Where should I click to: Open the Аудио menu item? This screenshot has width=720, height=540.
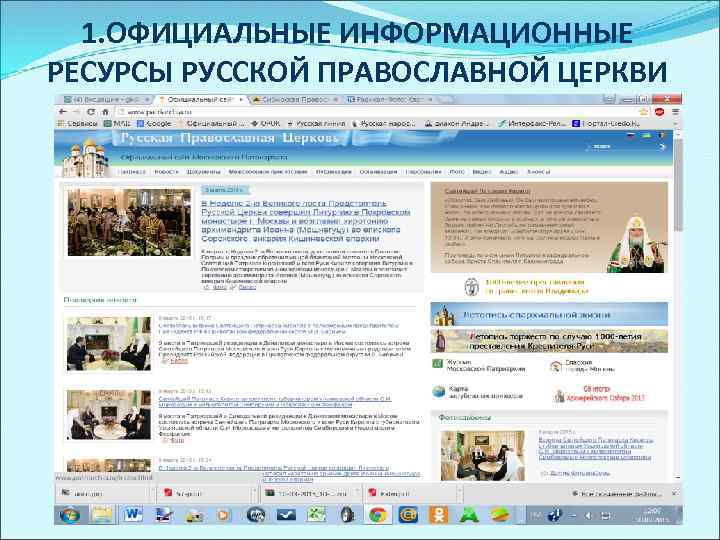[508, 172]
